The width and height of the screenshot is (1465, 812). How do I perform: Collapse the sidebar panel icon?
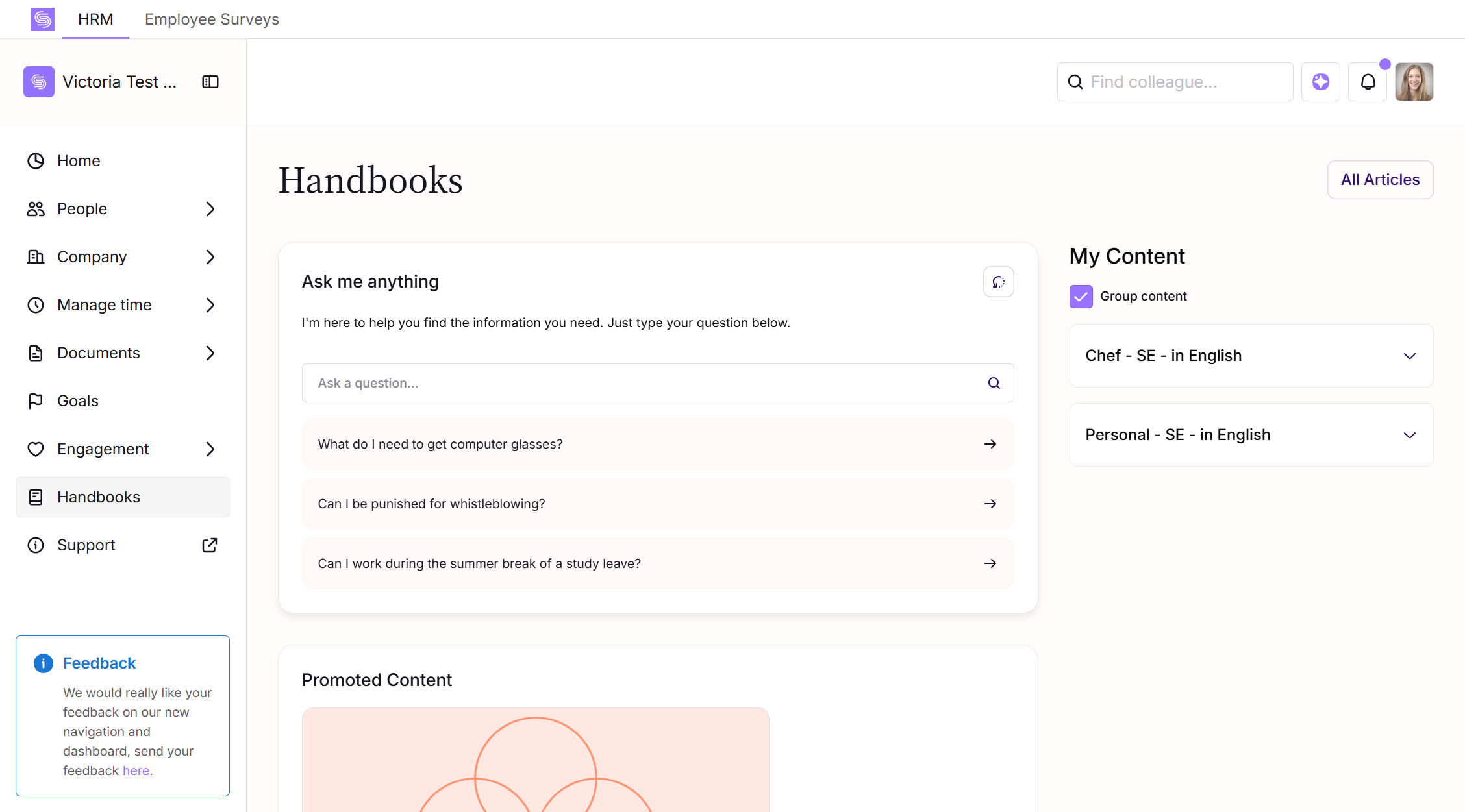[x=210, y=82]
